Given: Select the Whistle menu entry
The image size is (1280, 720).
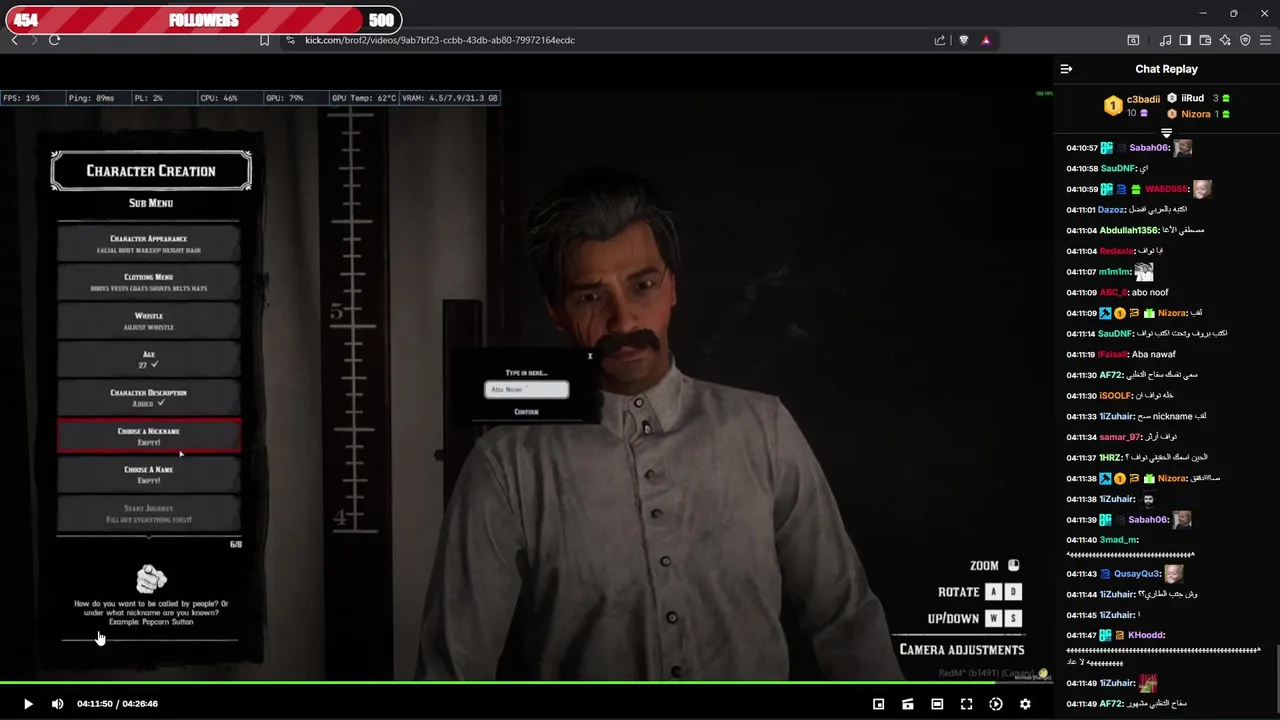Looking at the screenshot, I should (149, 321).
